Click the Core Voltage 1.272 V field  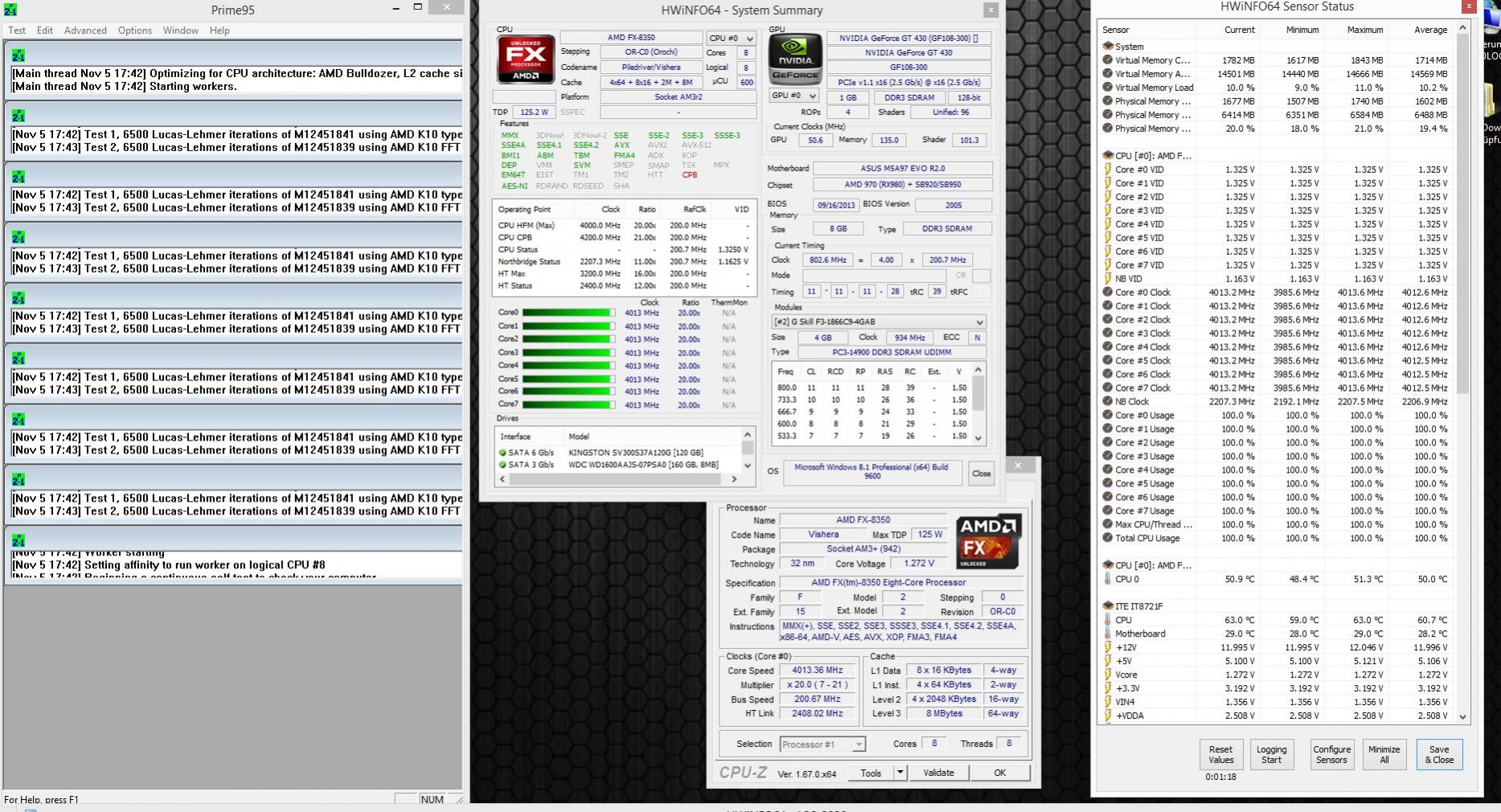pyautogui.click(x=917, y=564)
